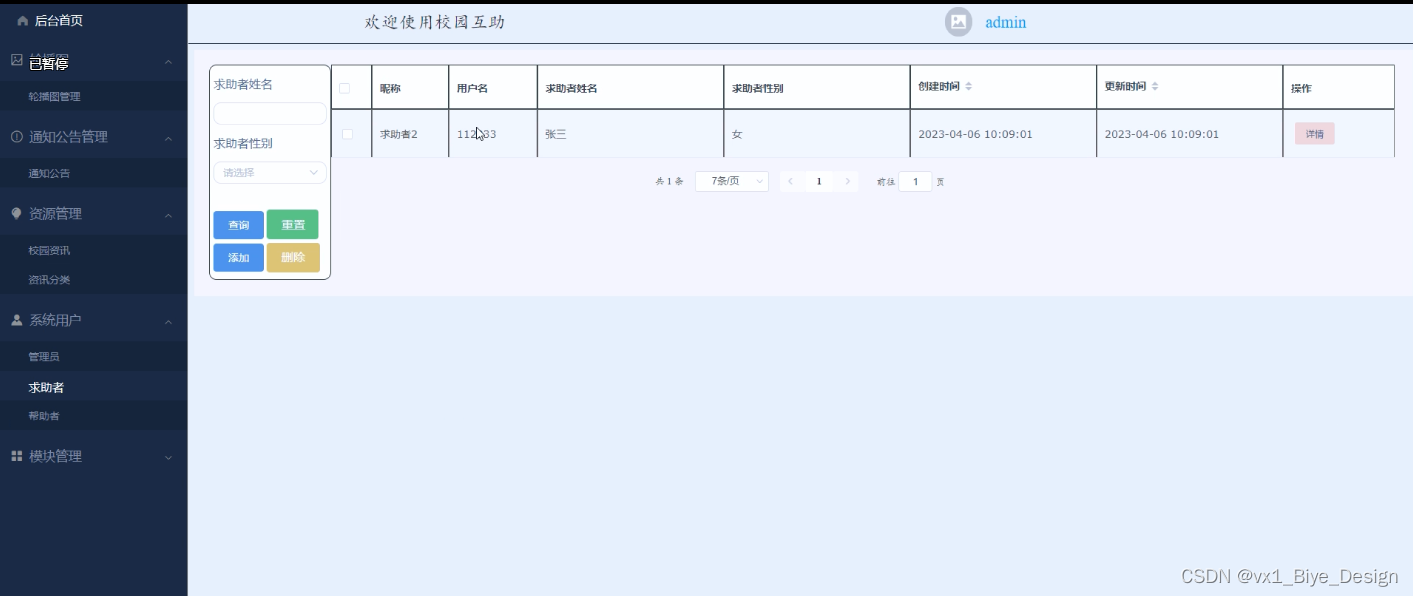
Task: Open the 求助者性别 请选择 dropdown
Action: point(270,172)
